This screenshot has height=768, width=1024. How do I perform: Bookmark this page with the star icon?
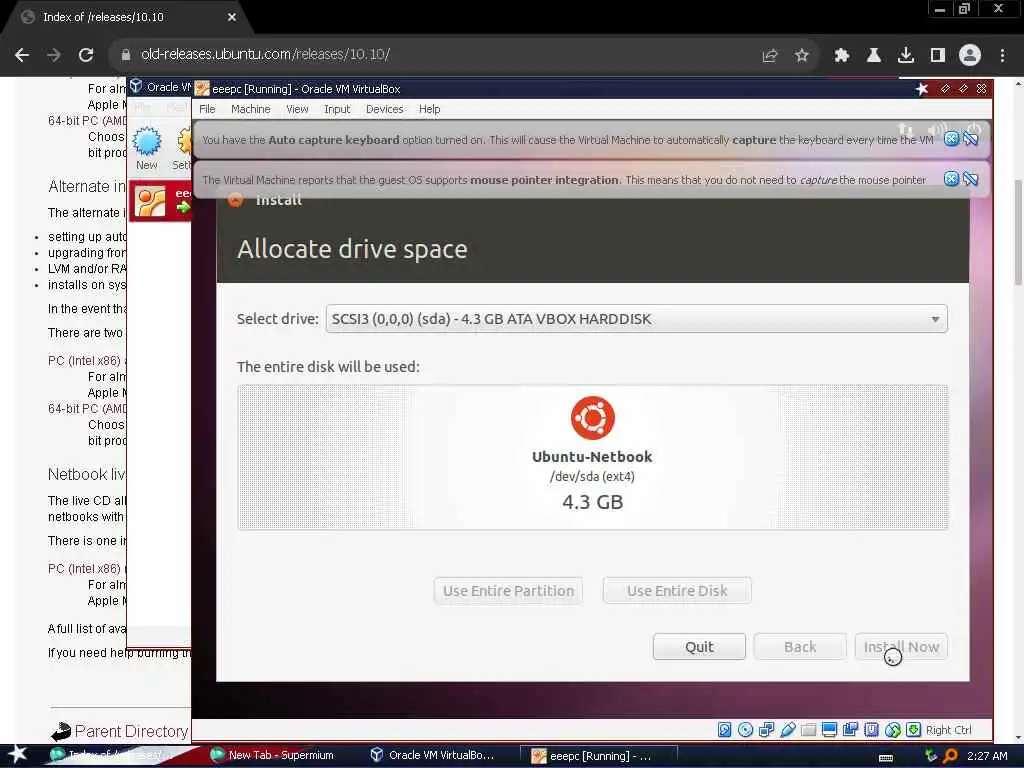tap(802, 56)
